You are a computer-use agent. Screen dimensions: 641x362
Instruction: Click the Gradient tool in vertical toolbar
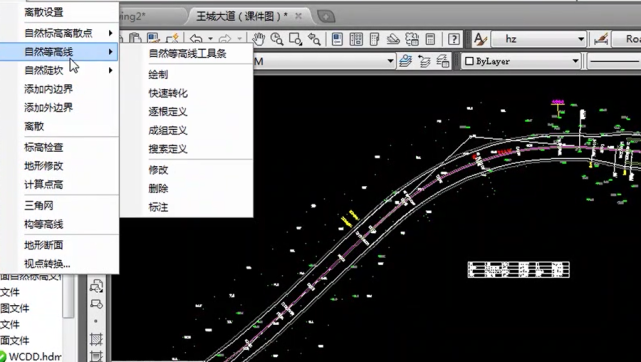tap(96, 356)
